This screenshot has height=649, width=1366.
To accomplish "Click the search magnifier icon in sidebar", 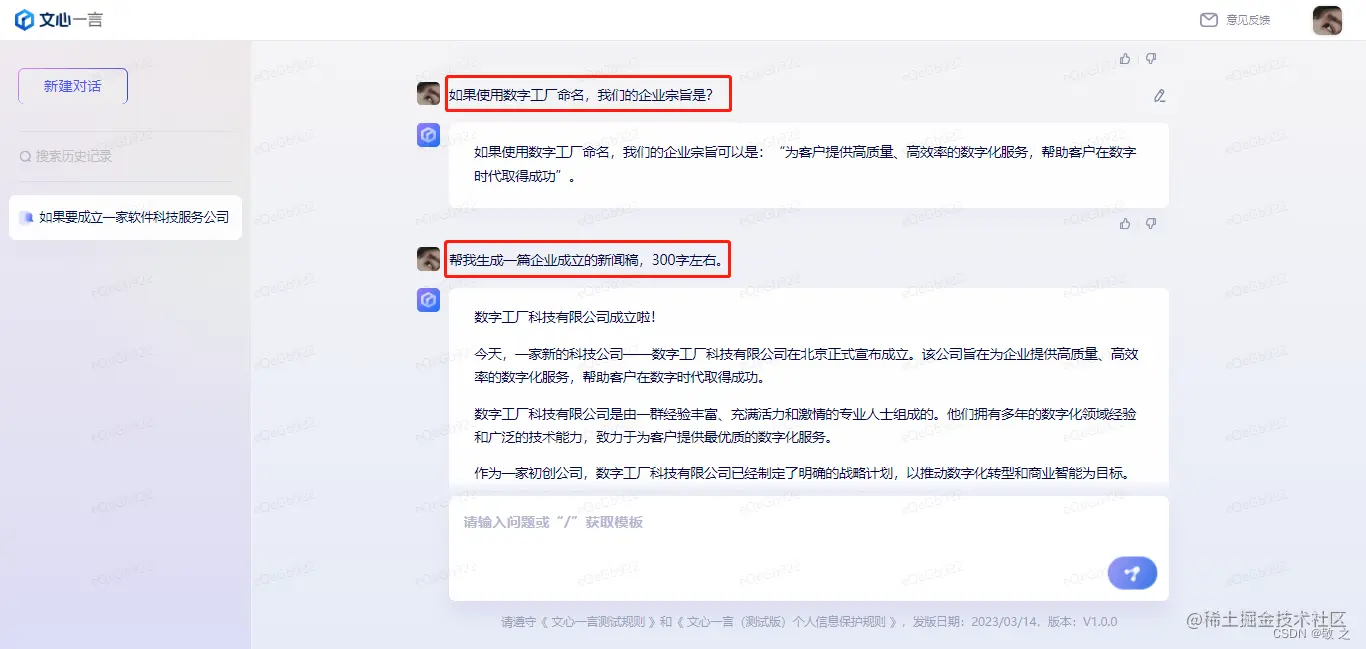I will point(26,157).
